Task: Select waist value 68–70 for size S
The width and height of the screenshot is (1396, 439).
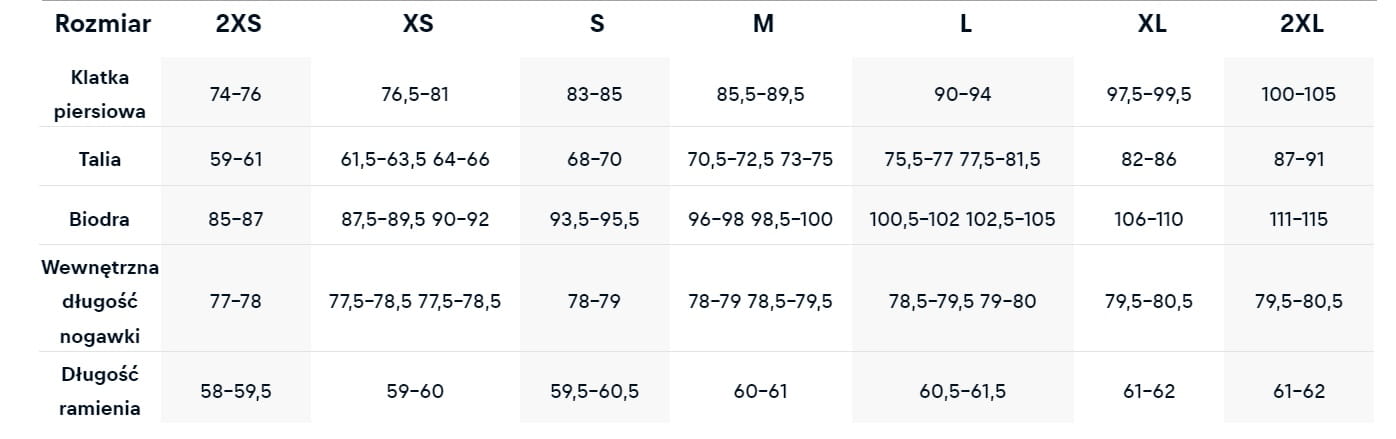Action: [x=594, y=159]
